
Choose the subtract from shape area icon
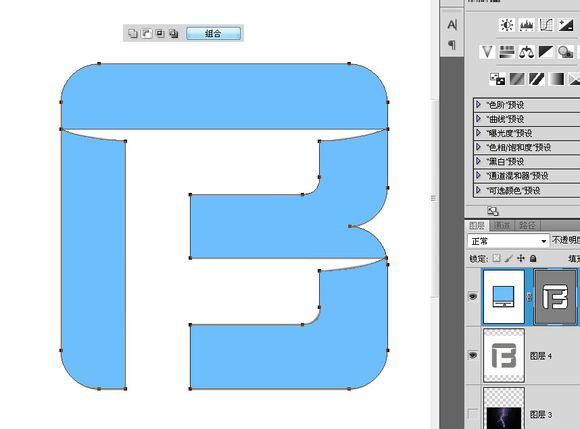point(146,33)
